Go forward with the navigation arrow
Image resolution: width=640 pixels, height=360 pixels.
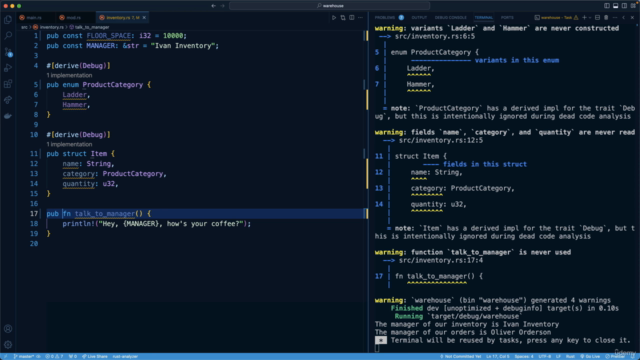tap(222, 6)
